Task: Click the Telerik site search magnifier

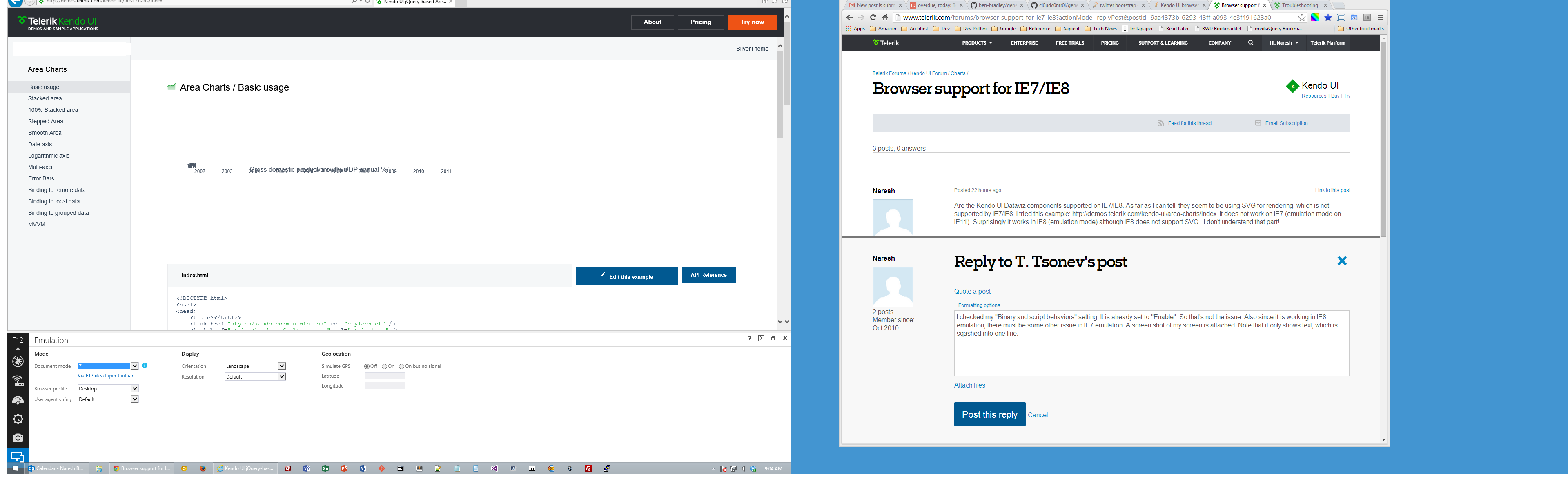Action: (1251, 43)
